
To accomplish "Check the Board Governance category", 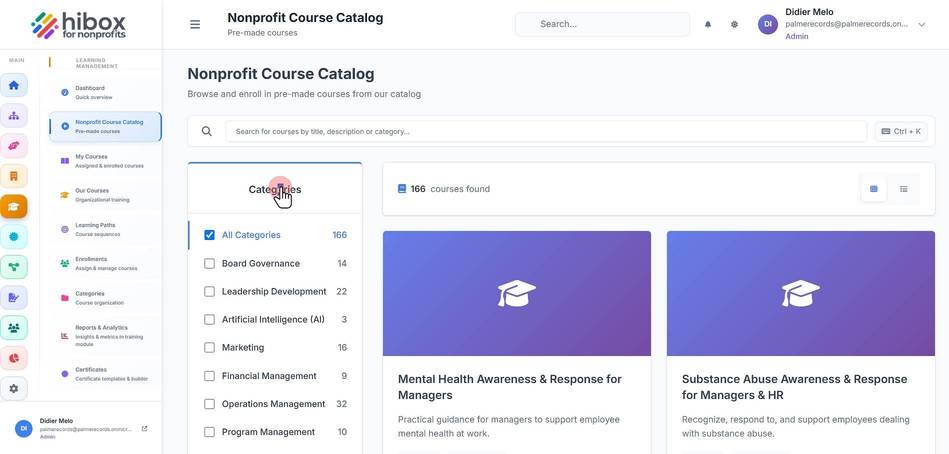I will (209, 263).
